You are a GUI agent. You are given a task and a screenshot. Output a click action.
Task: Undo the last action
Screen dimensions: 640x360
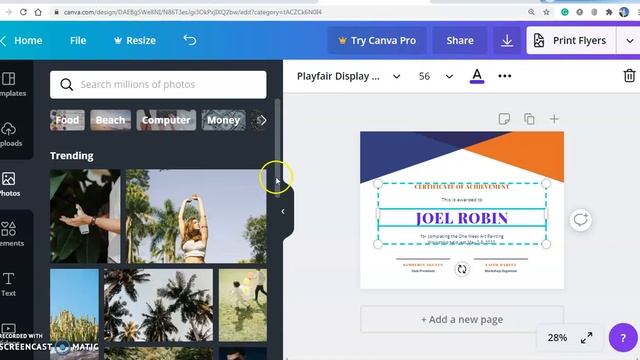190,40
